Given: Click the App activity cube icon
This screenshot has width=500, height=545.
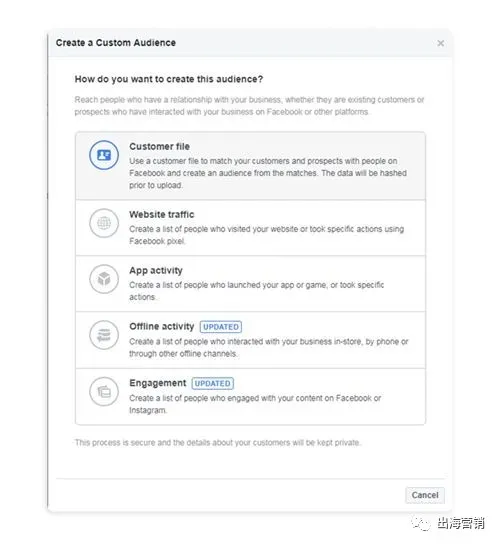Looking at the screenshot, I should pyautogui.click(x=104, y=279).
